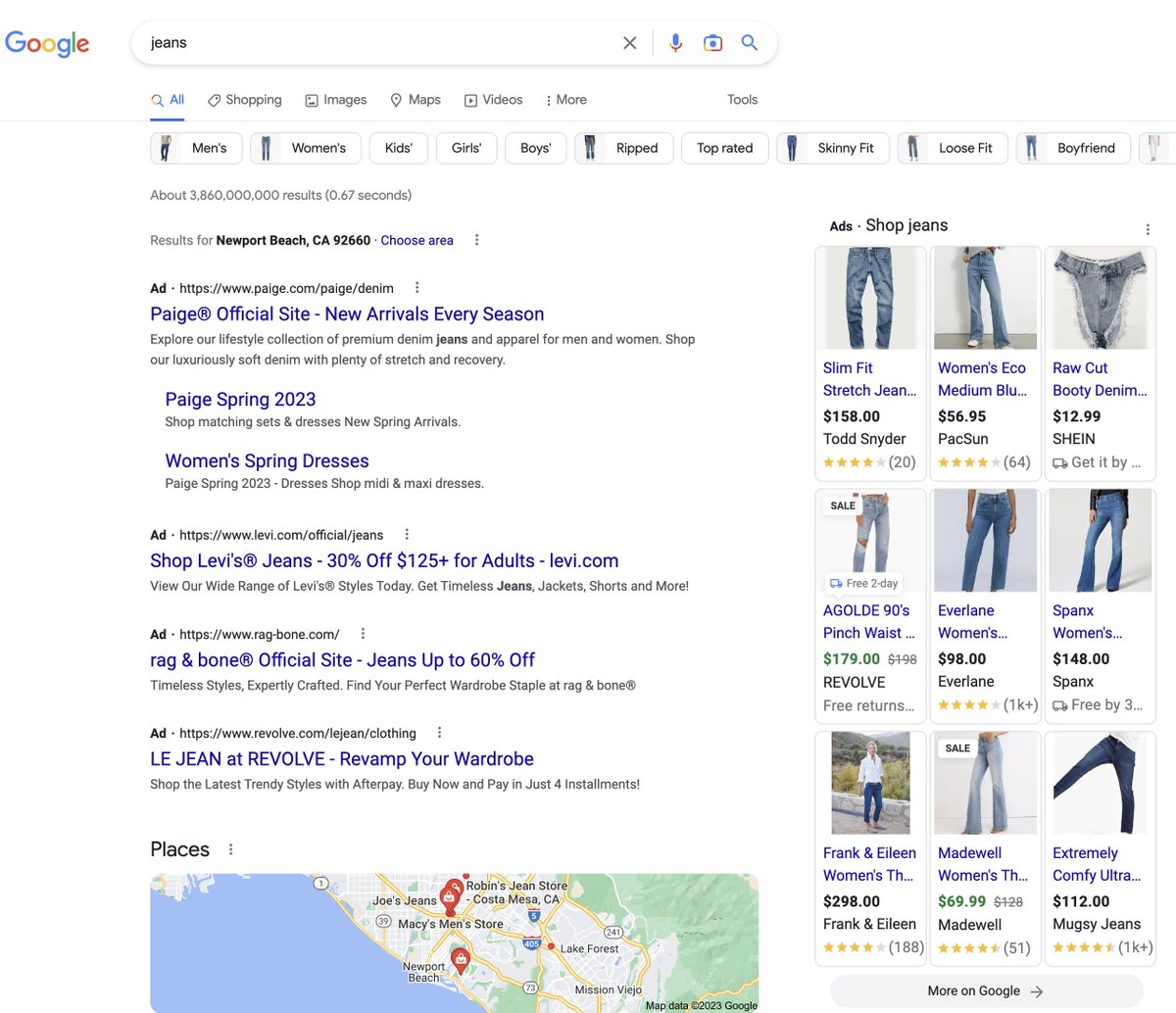This screenshot has height=1013, width=1176.
Task: Select the Ripped filter chip
Action: click(624, 148)
